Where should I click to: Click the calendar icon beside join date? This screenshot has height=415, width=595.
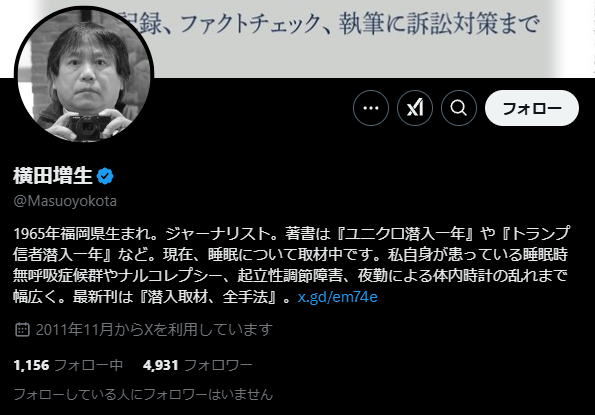click(22, 329)
